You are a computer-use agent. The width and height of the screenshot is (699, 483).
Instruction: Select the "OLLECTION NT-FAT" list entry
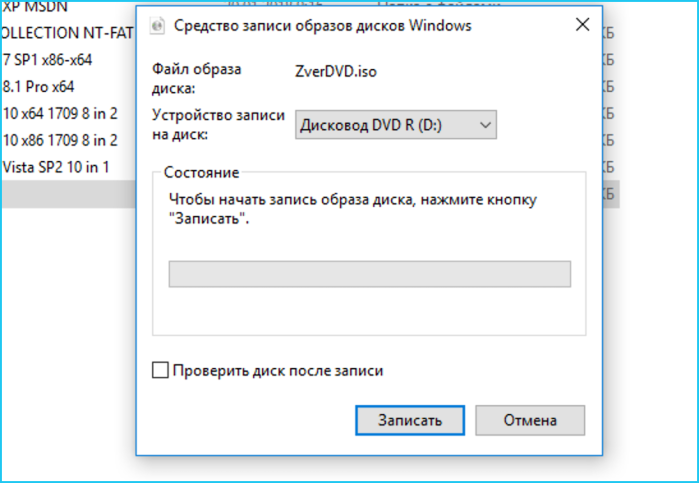(67, 33)
